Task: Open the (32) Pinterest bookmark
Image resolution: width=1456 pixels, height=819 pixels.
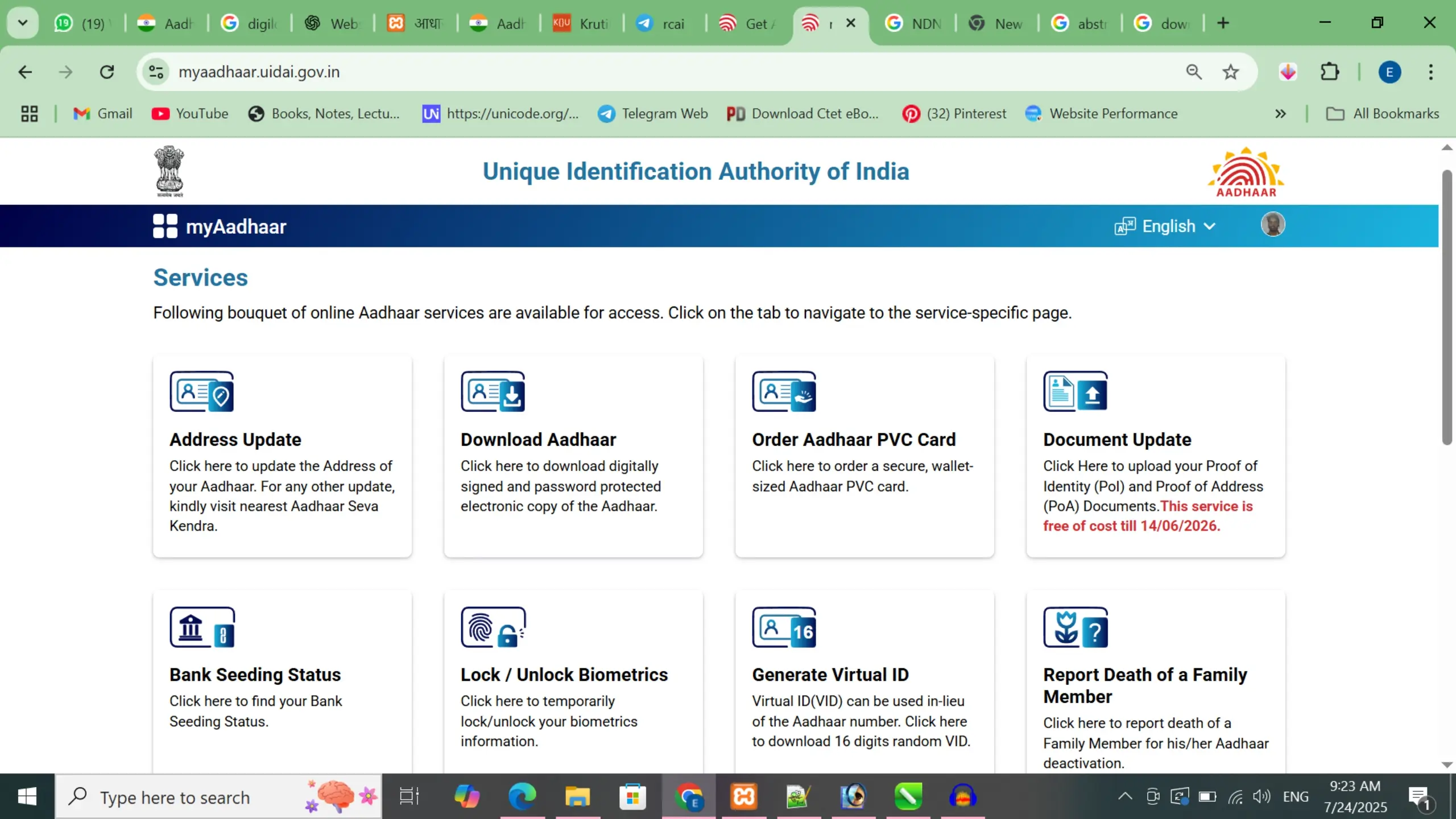Action: click(x=954, y=114)
